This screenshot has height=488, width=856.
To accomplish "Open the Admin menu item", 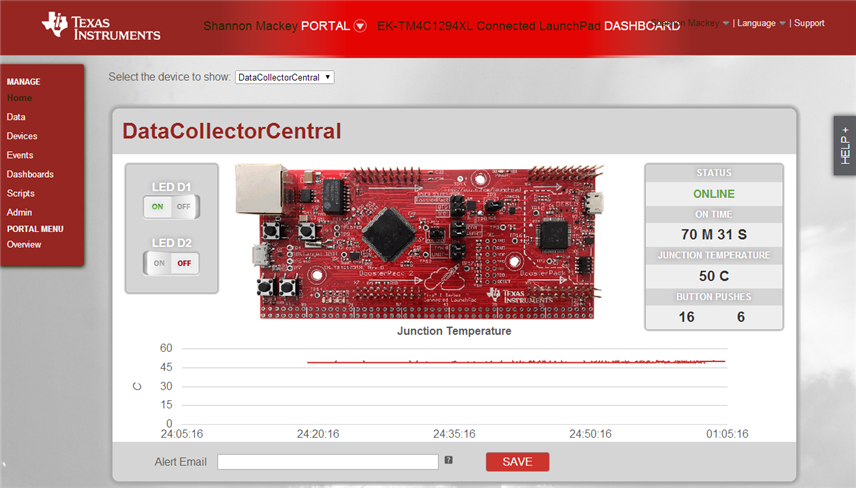I will (19, 212).
